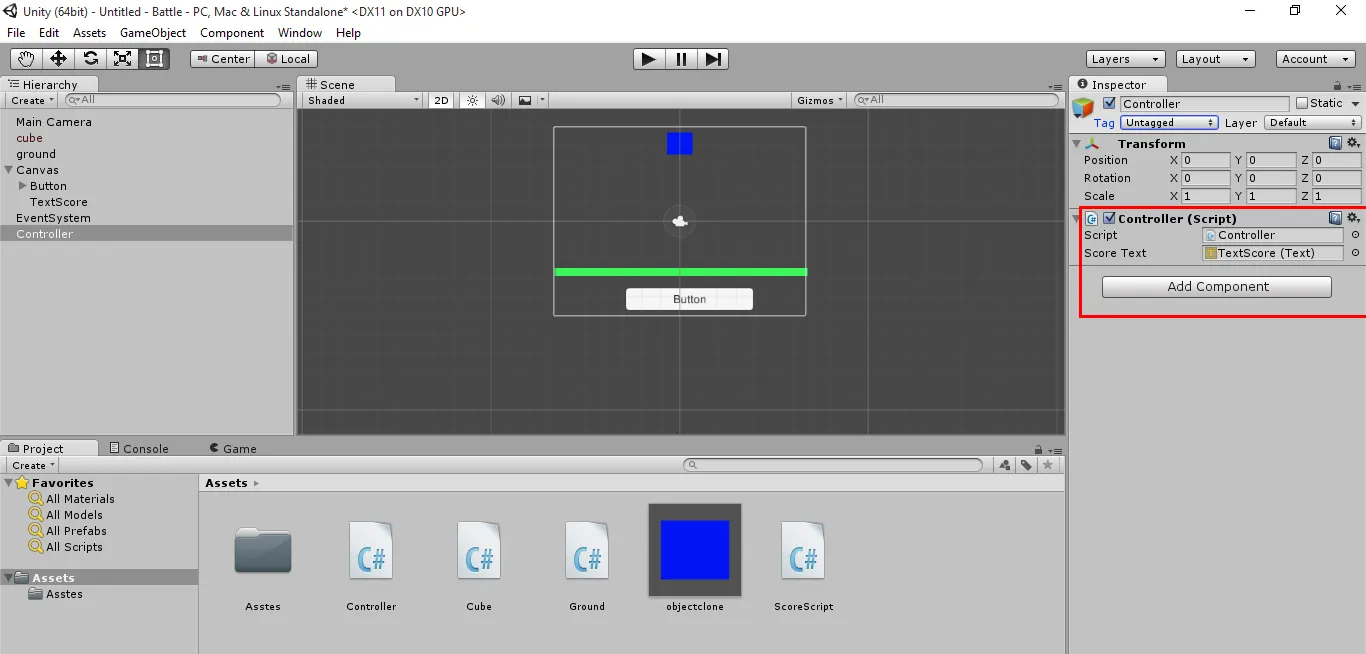Image resolution: width=1366 pixels, height=654 pixels.
Task: Expand the Button item in Hierarchy
Action: 23,186
